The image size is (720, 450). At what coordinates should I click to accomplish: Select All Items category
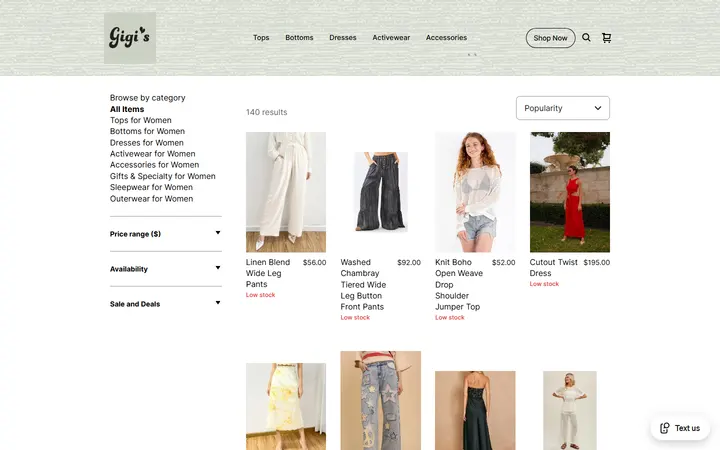pyautogui.click(x=127, y=109)
